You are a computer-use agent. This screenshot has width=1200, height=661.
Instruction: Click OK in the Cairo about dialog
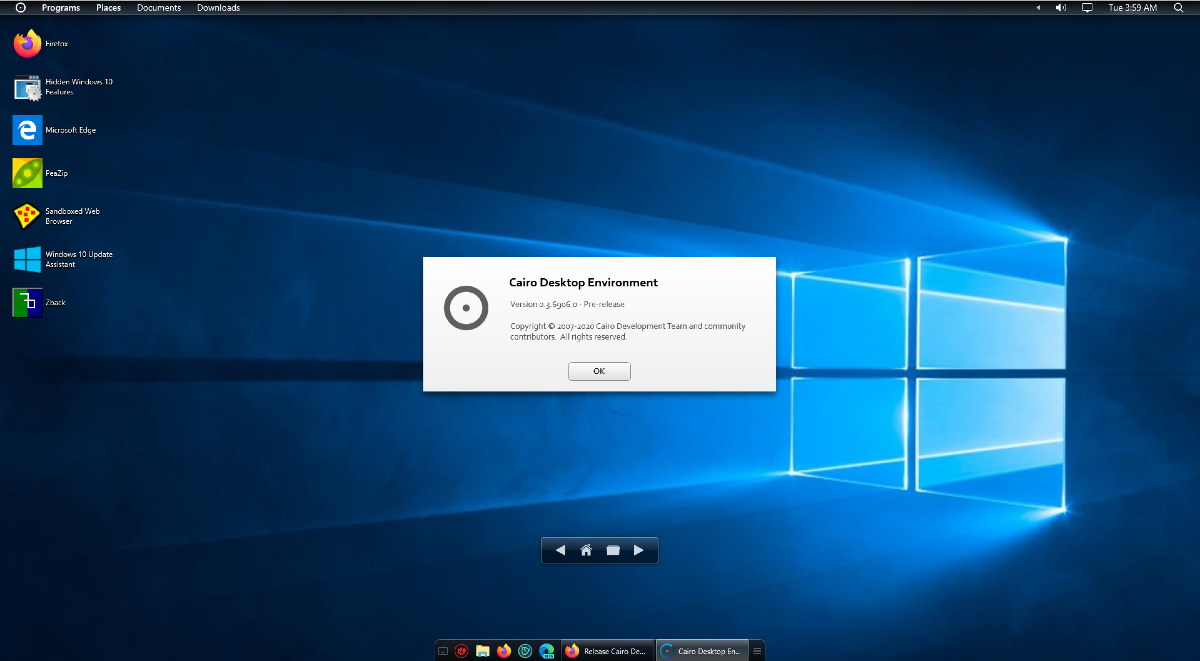[599, 371]
